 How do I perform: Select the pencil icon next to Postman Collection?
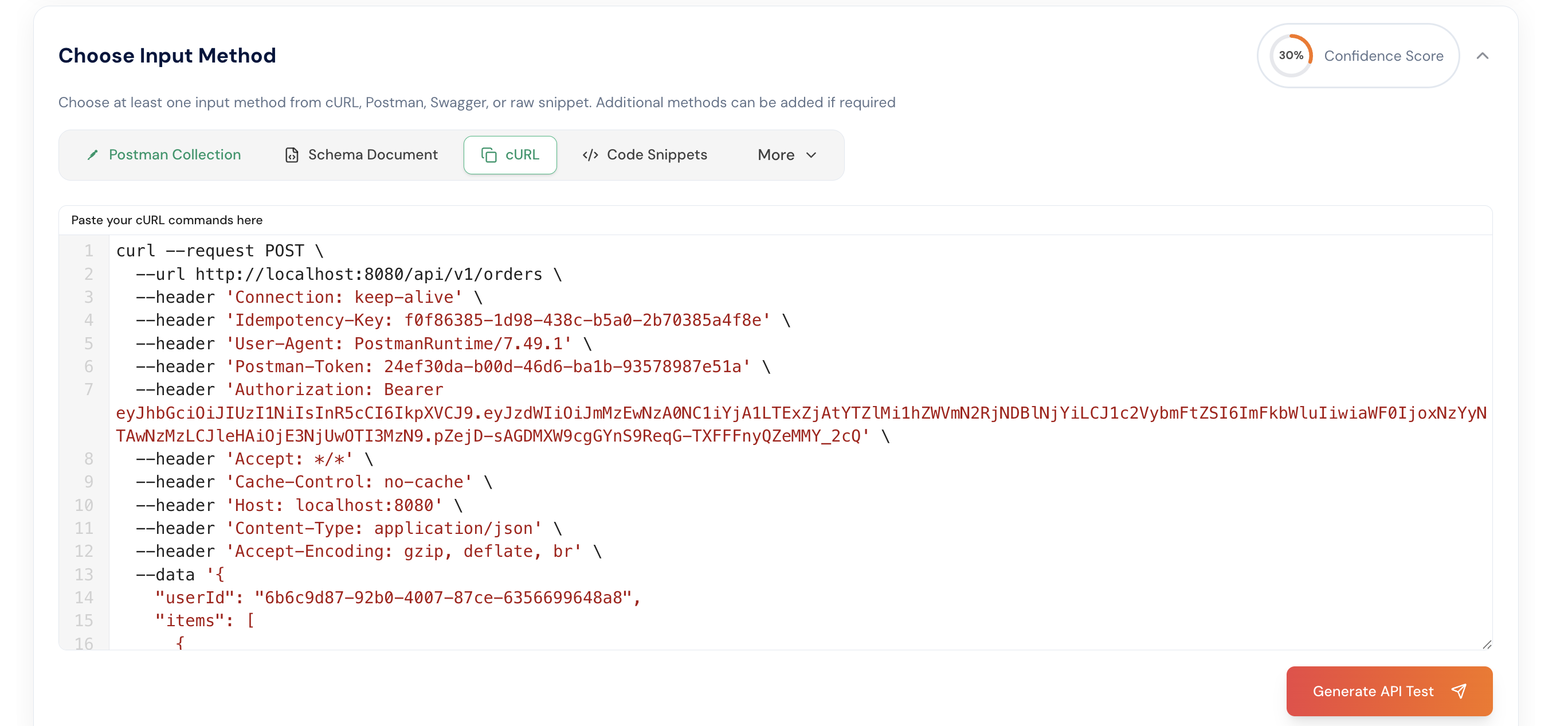click(x=92, y=155)
